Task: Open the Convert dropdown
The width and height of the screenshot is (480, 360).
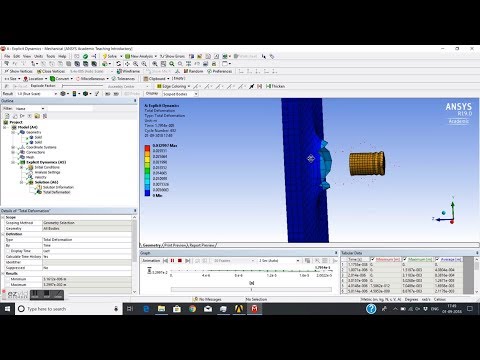Action: point(61,79)
